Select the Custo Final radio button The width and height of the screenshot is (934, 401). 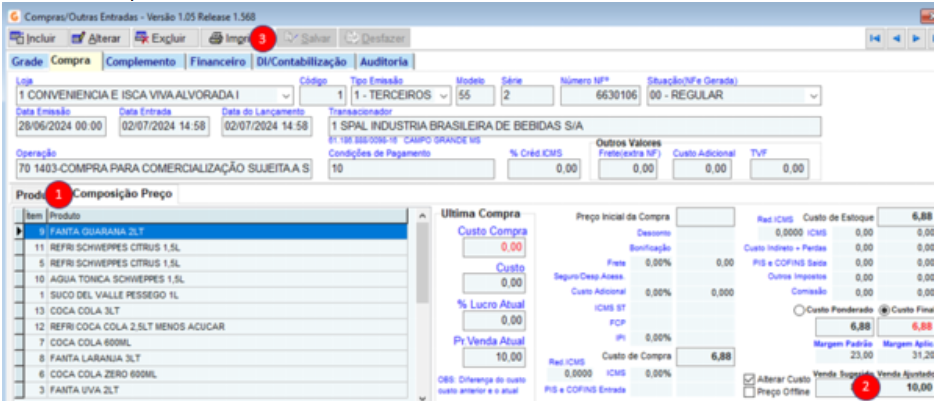coord(885,310)
